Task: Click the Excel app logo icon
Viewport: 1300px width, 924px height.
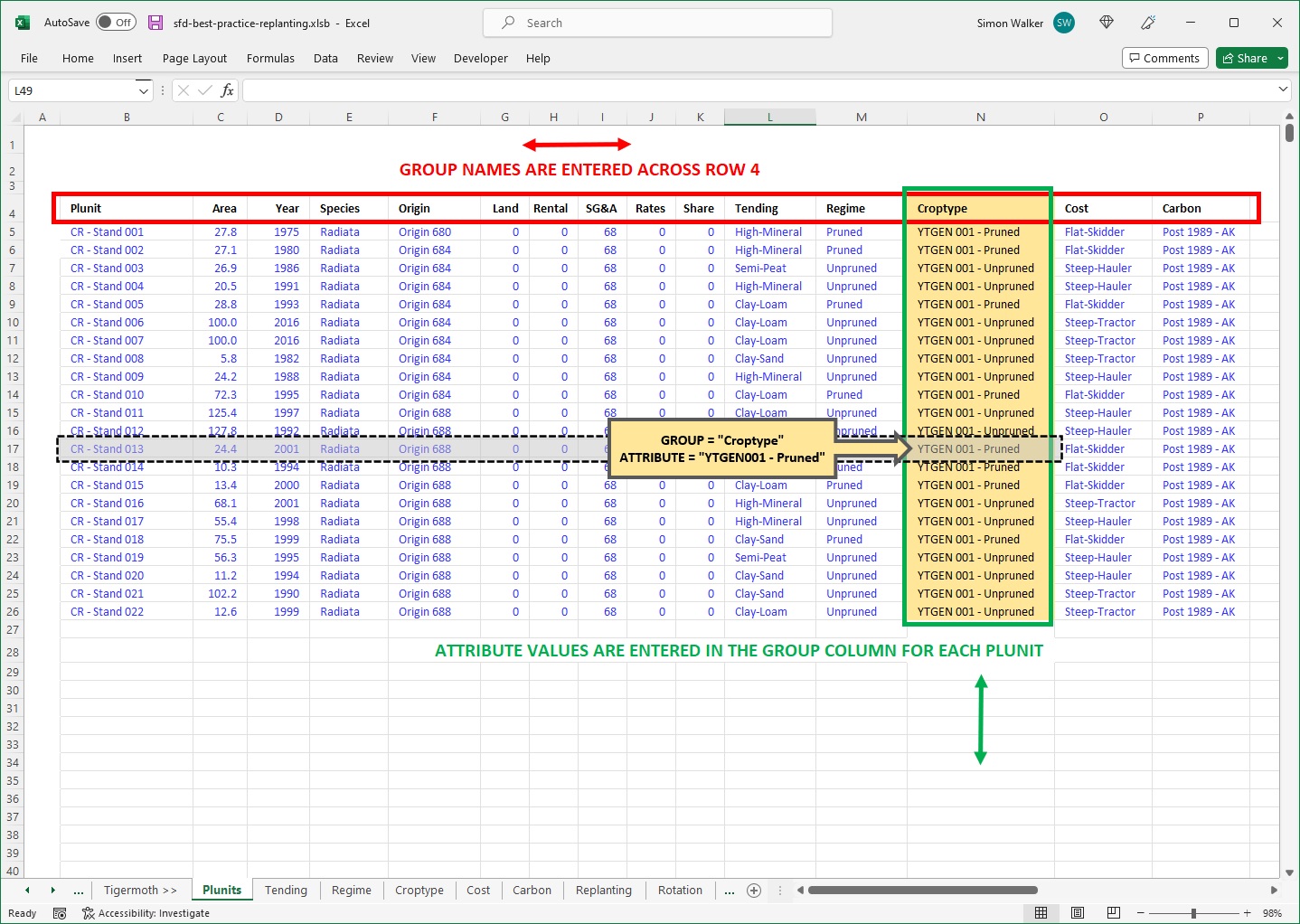Action: (23, 23)
